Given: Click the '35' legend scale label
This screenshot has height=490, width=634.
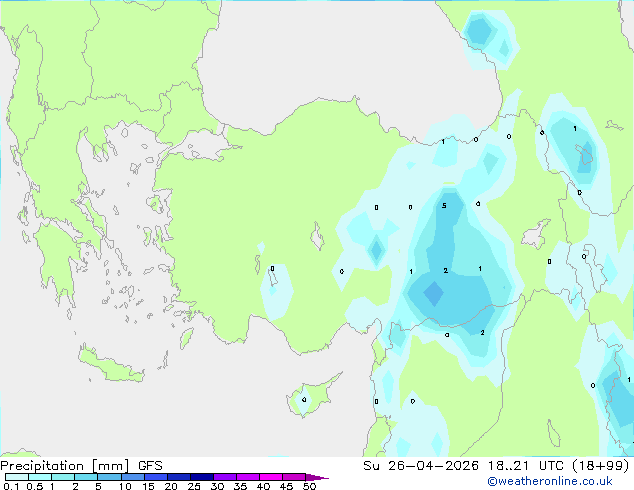Looking at the screenshot, I should pyautogui.click(x=240, y=486).
